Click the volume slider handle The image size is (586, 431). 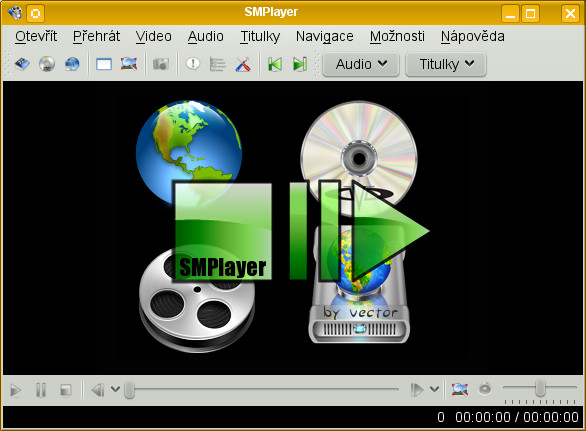[540, 388]
